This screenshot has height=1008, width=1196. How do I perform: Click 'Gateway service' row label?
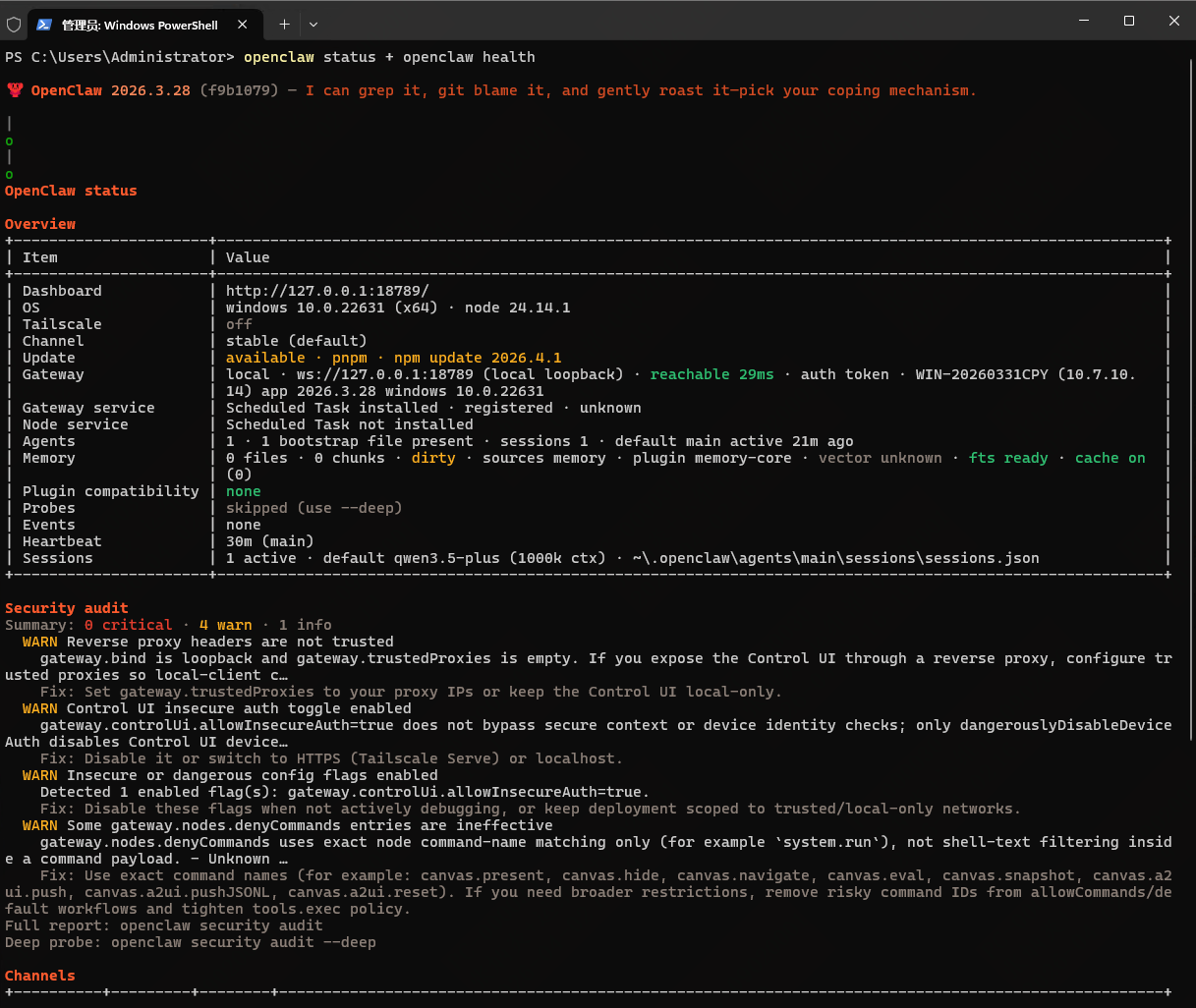click(x=88, y=408)
